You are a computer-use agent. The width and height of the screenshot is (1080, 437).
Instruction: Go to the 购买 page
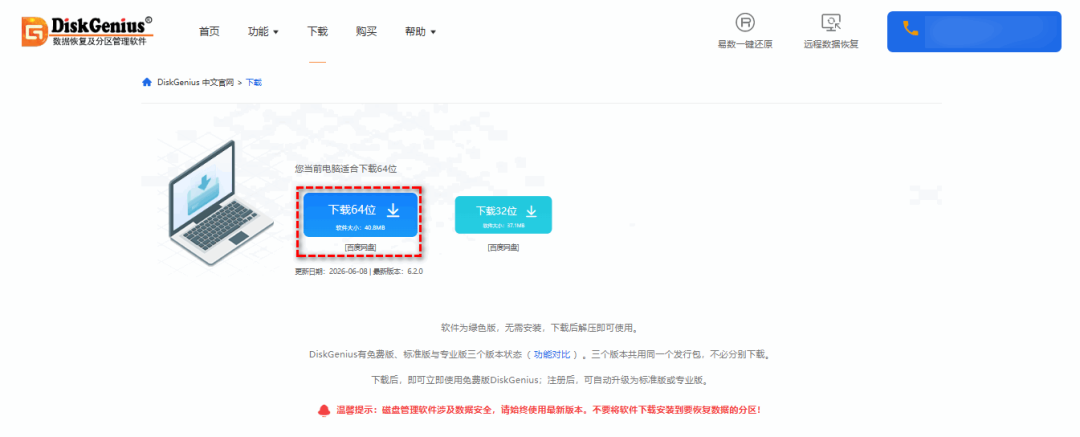click(366, 32)
